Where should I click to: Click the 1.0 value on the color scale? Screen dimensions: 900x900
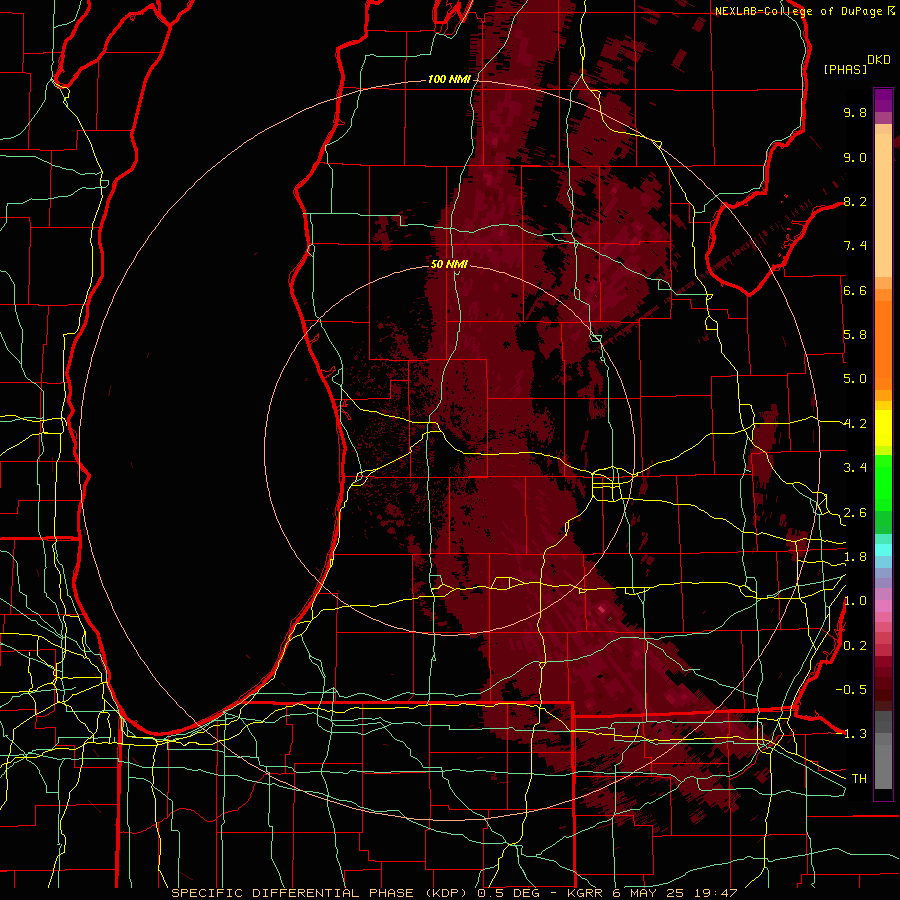[x=855, y=601]
